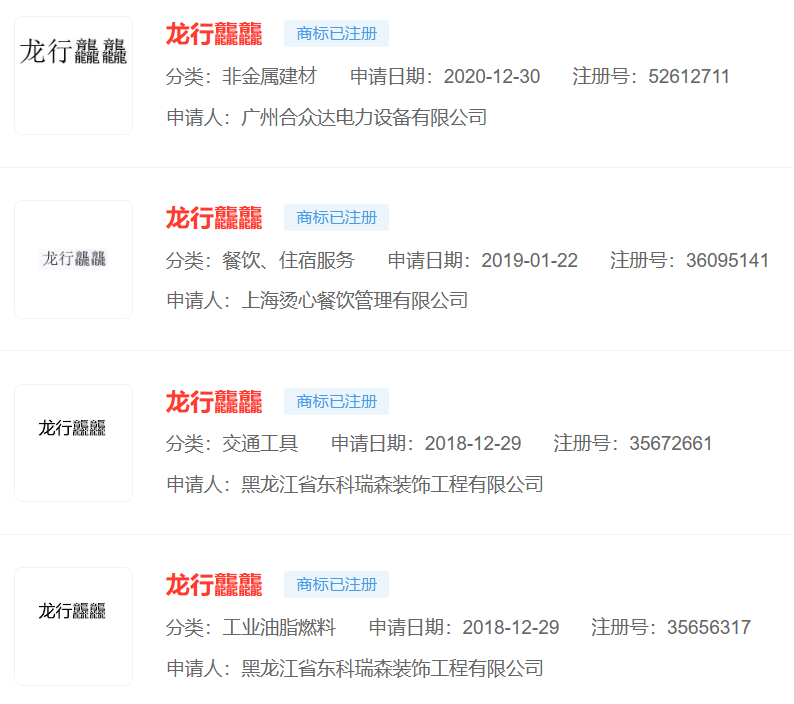Select 申请日期：2018-12-29 in 交通工具 entry
Viewport: 794px width, 704px height.
pyautogui.click(x=426, y=444)
